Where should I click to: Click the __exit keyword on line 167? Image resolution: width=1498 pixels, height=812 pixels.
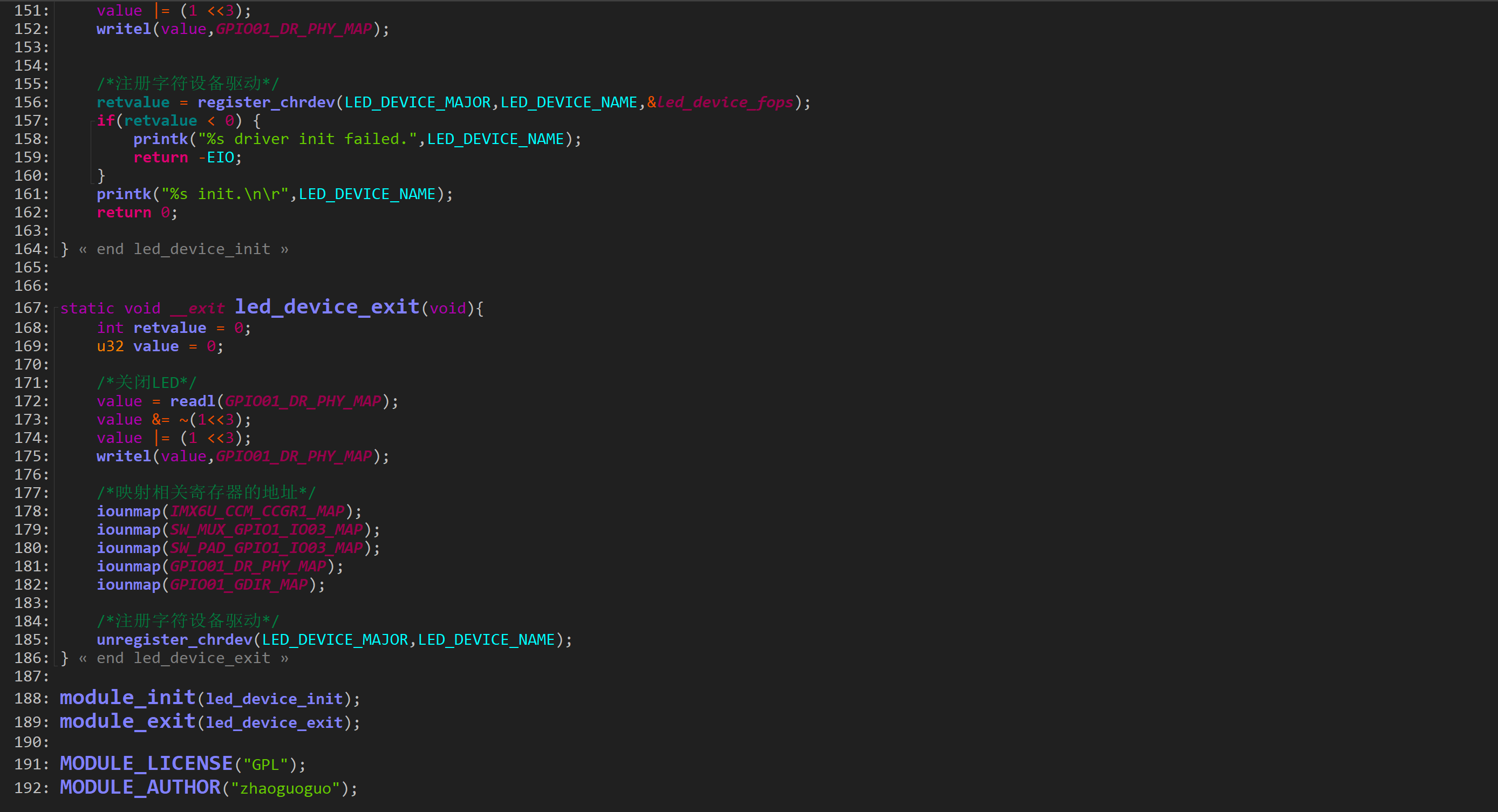[197, 309]
